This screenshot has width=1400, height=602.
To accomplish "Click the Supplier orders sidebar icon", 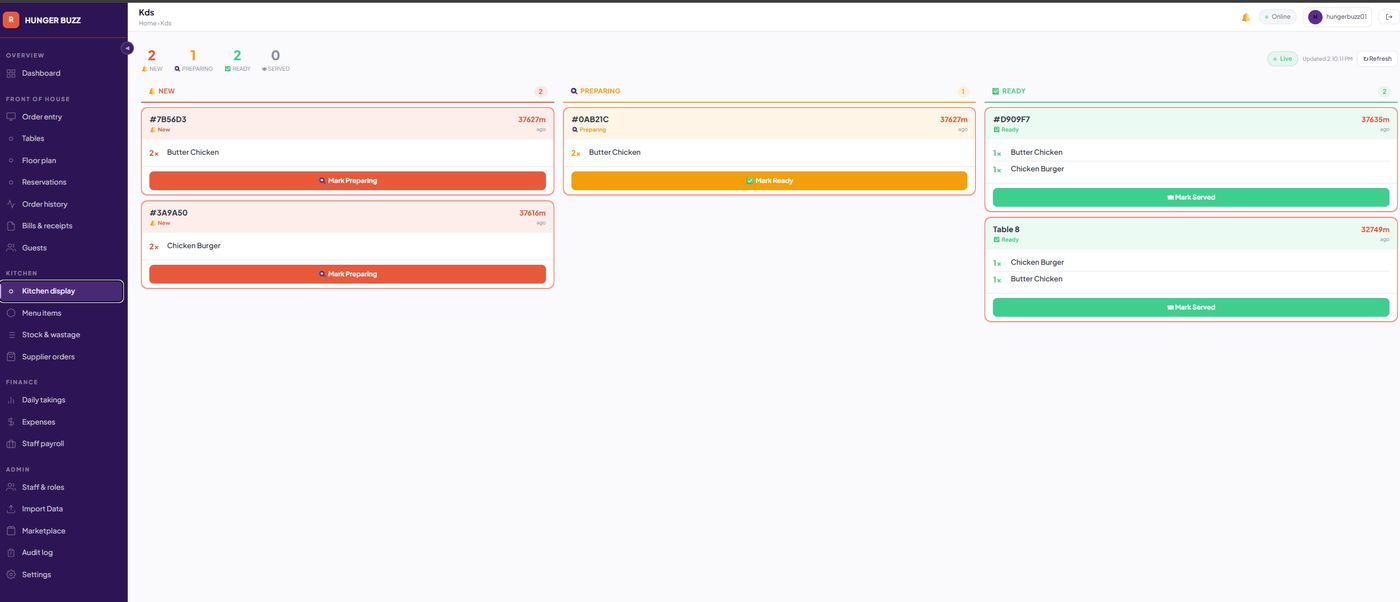I will 11,357.
